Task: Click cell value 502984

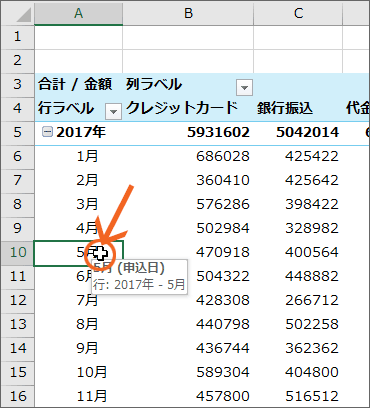Action: (x=223, y=228)
